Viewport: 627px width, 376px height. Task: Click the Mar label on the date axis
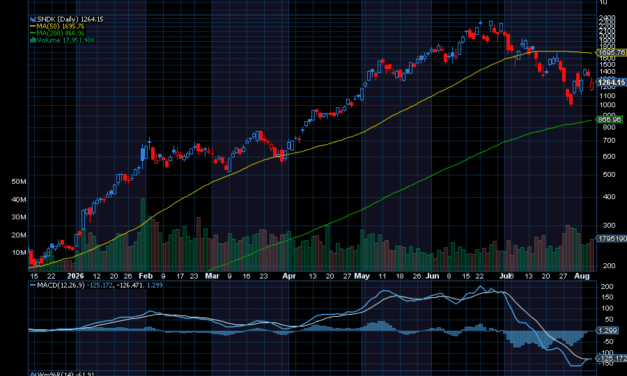coord(212,276)
